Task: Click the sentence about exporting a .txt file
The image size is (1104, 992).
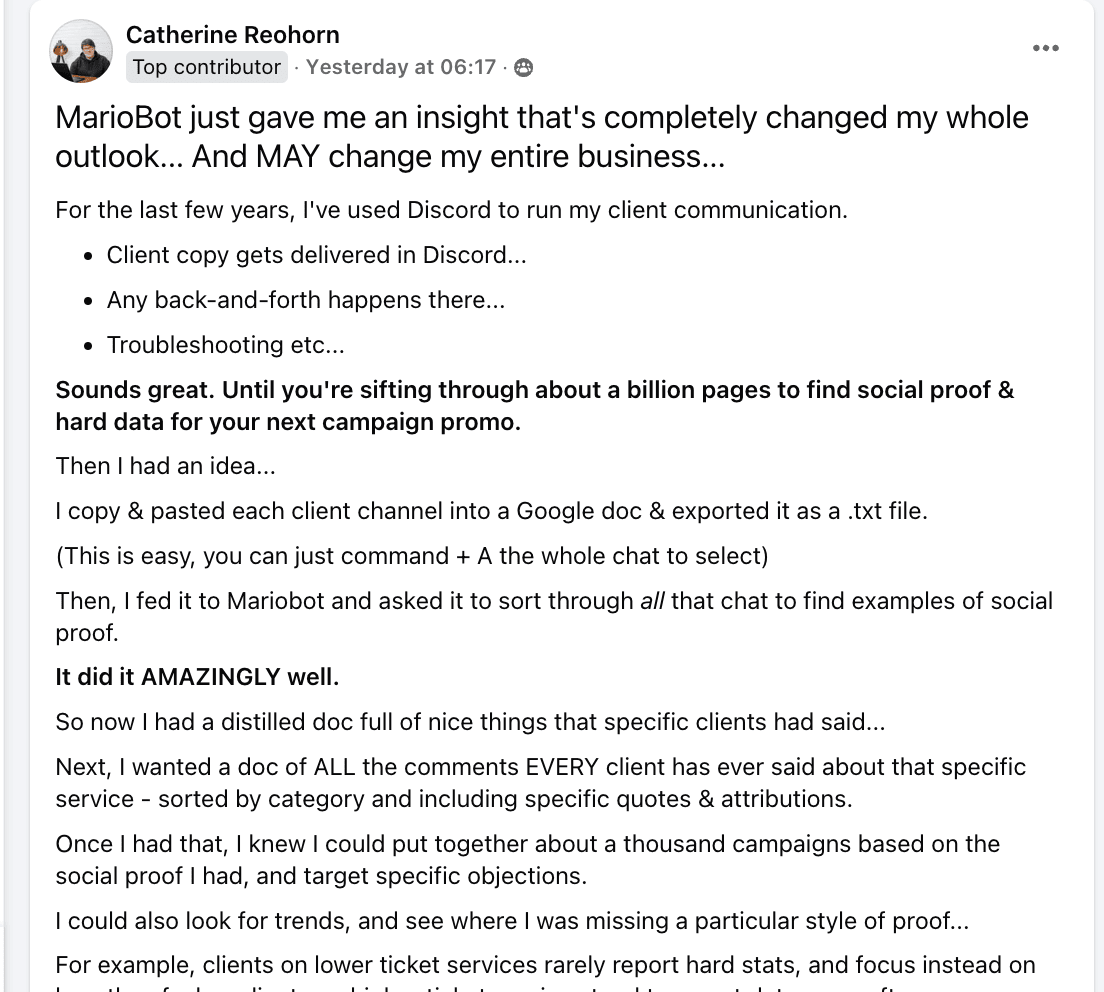Action: (x=491, y=511)
